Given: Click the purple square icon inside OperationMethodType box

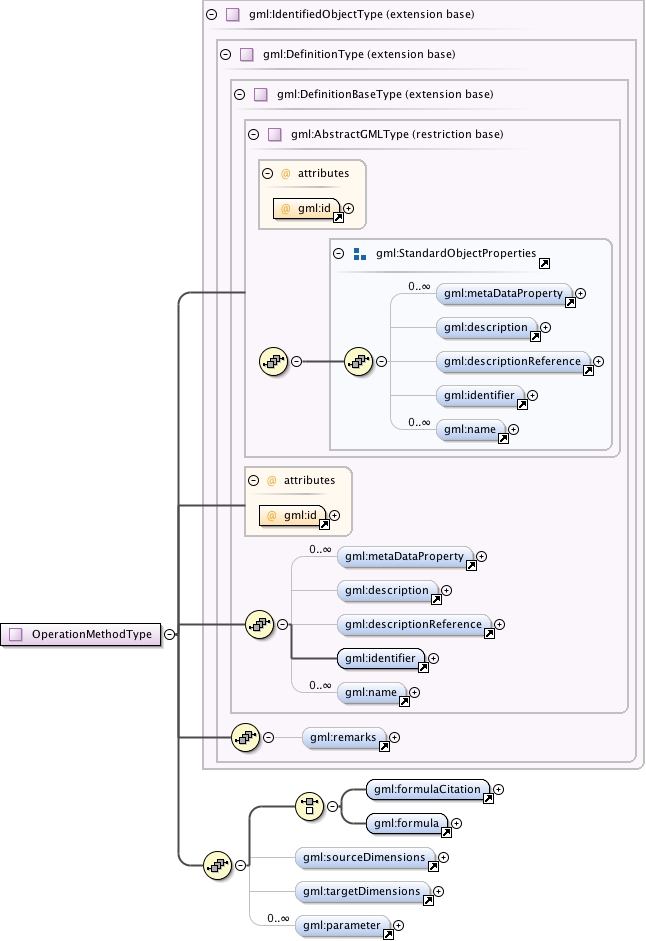Looking at the screenshot, I should 16,634.
